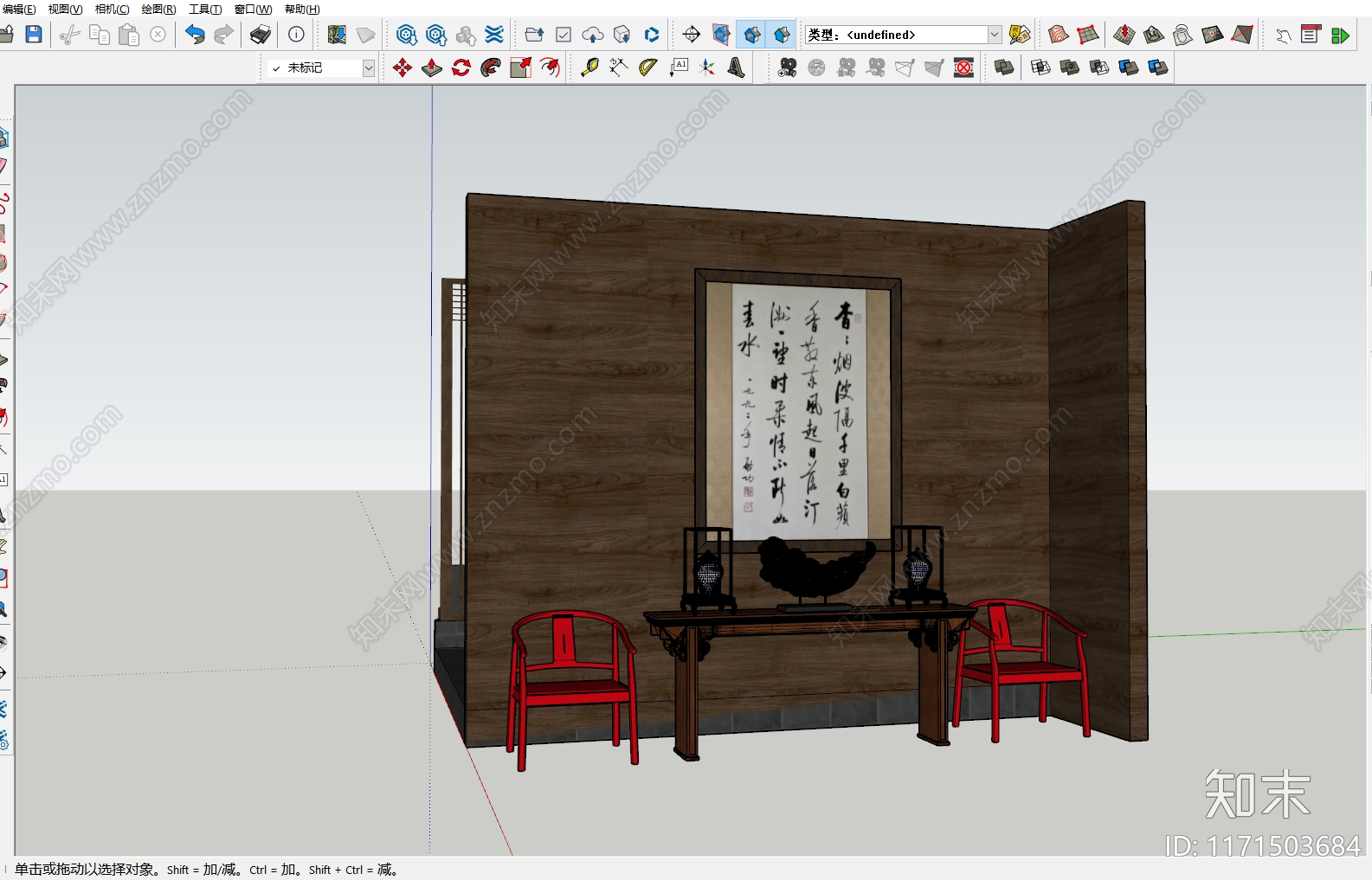
Task: Save the model with the floppy disk icon
Action: [34, 35]
